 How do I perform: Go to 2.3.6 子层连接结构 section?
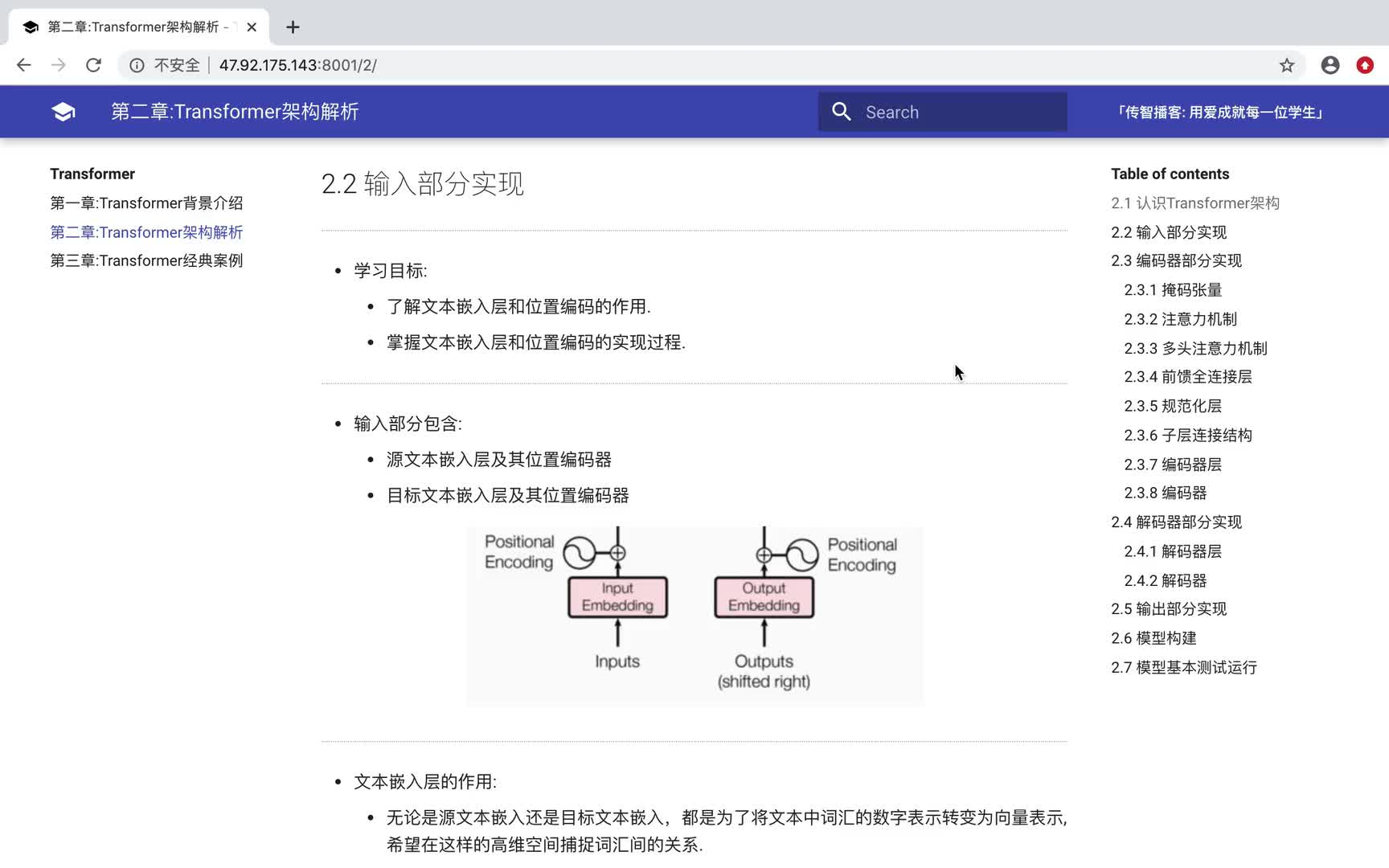click(x=1188, y=435)
